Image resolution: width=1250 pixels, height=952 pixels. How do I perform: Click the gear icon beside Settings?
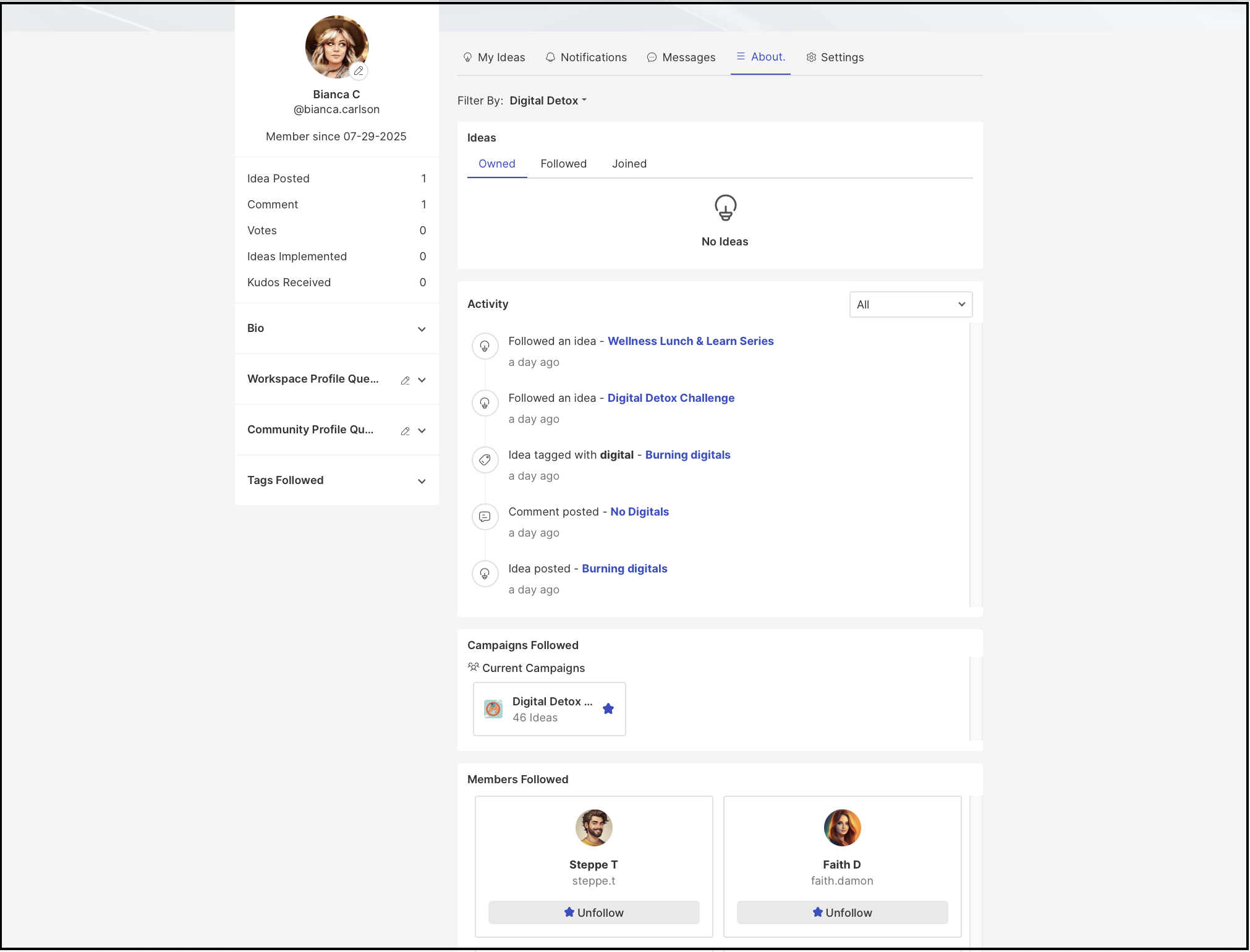[x=811, y=57]
